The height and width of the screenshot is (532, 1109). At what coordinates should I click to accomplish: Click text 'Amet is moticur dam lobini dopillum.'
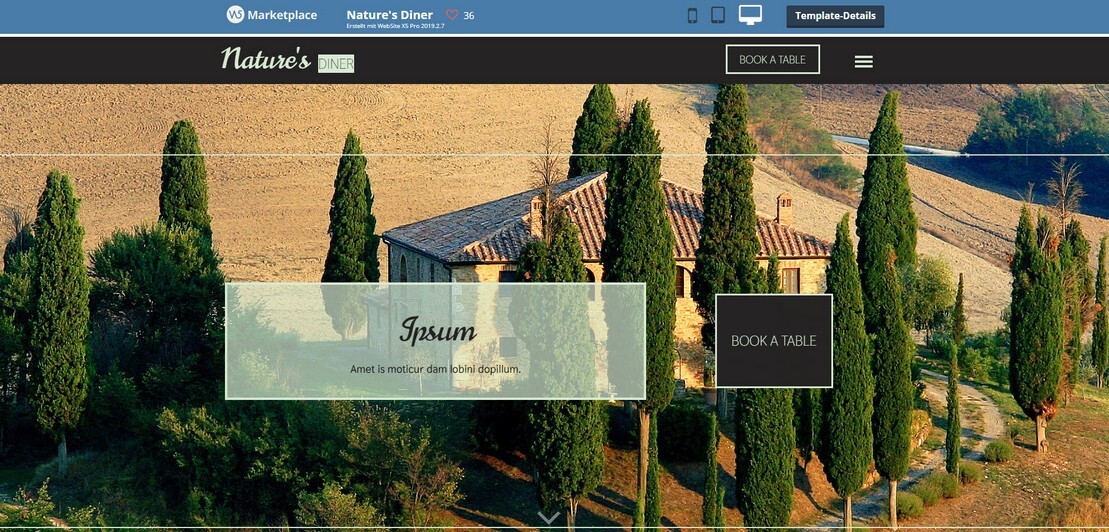click(435, 369)
